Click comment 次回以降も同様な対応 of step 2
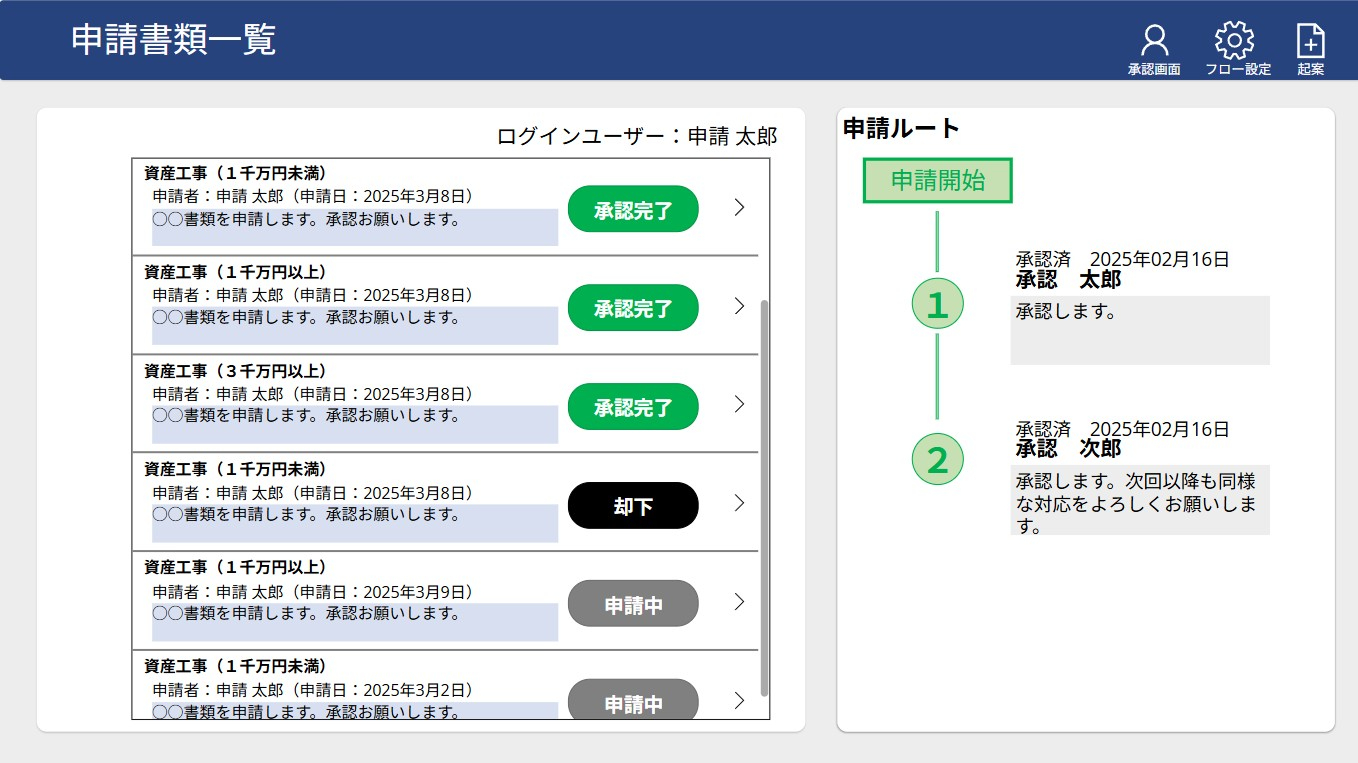This screenshot has height=763, width=1358. 1140,500
